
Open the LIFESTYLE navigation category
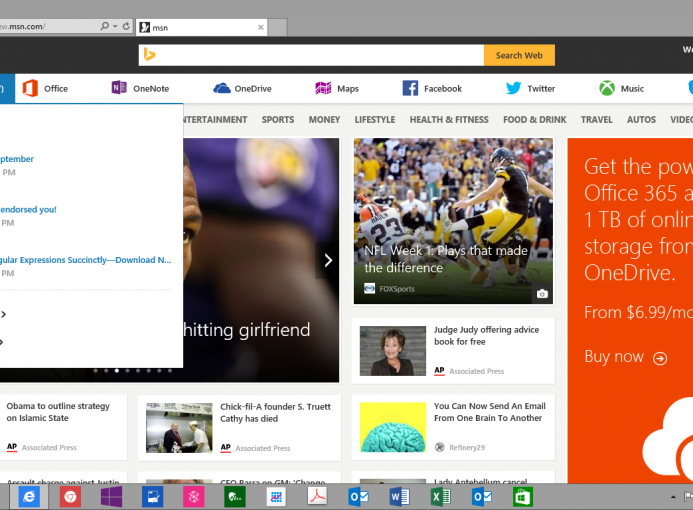[375, 120]
